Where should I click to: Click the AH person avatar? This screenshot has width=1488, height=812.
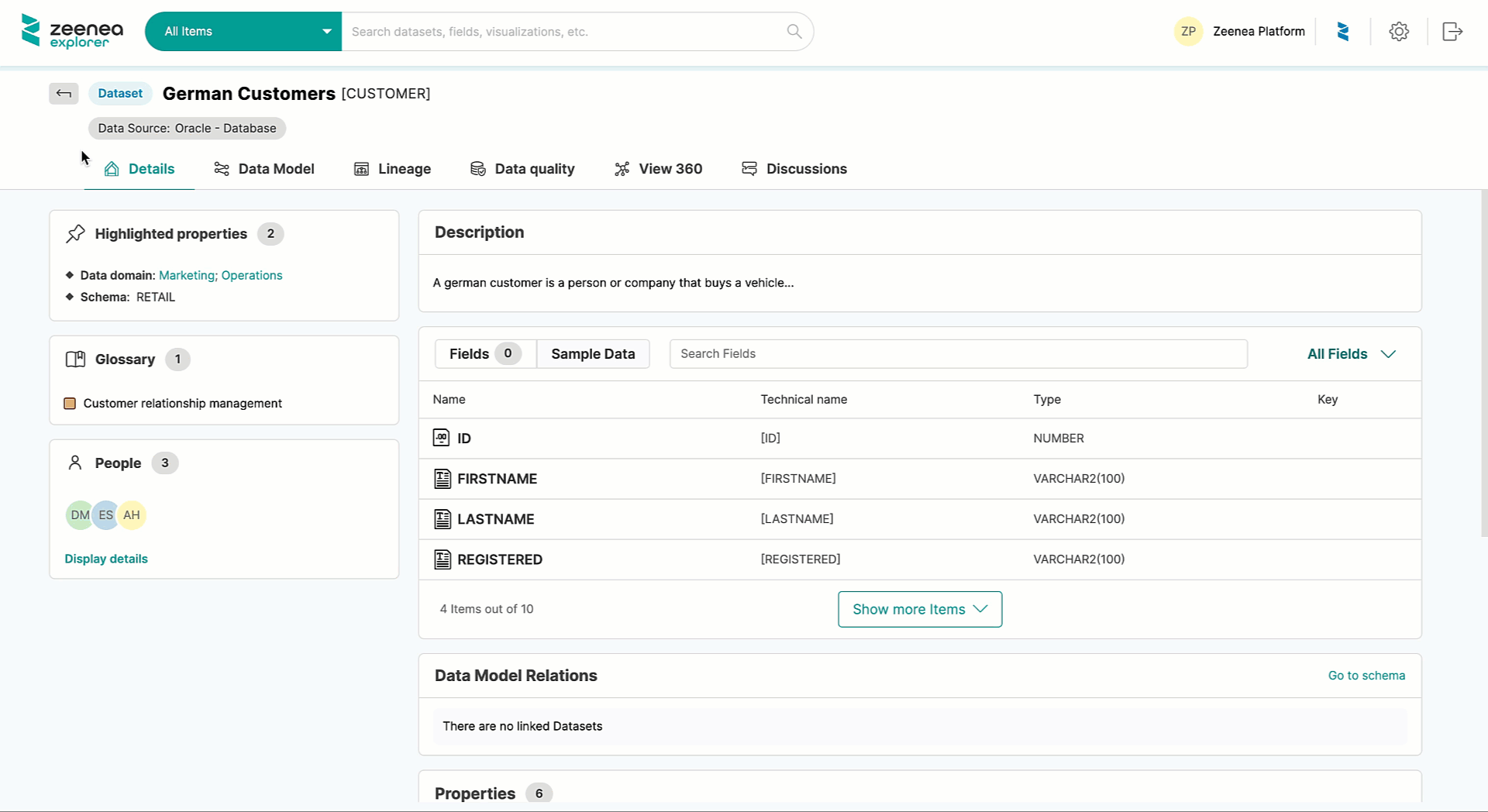coord(132,515)
